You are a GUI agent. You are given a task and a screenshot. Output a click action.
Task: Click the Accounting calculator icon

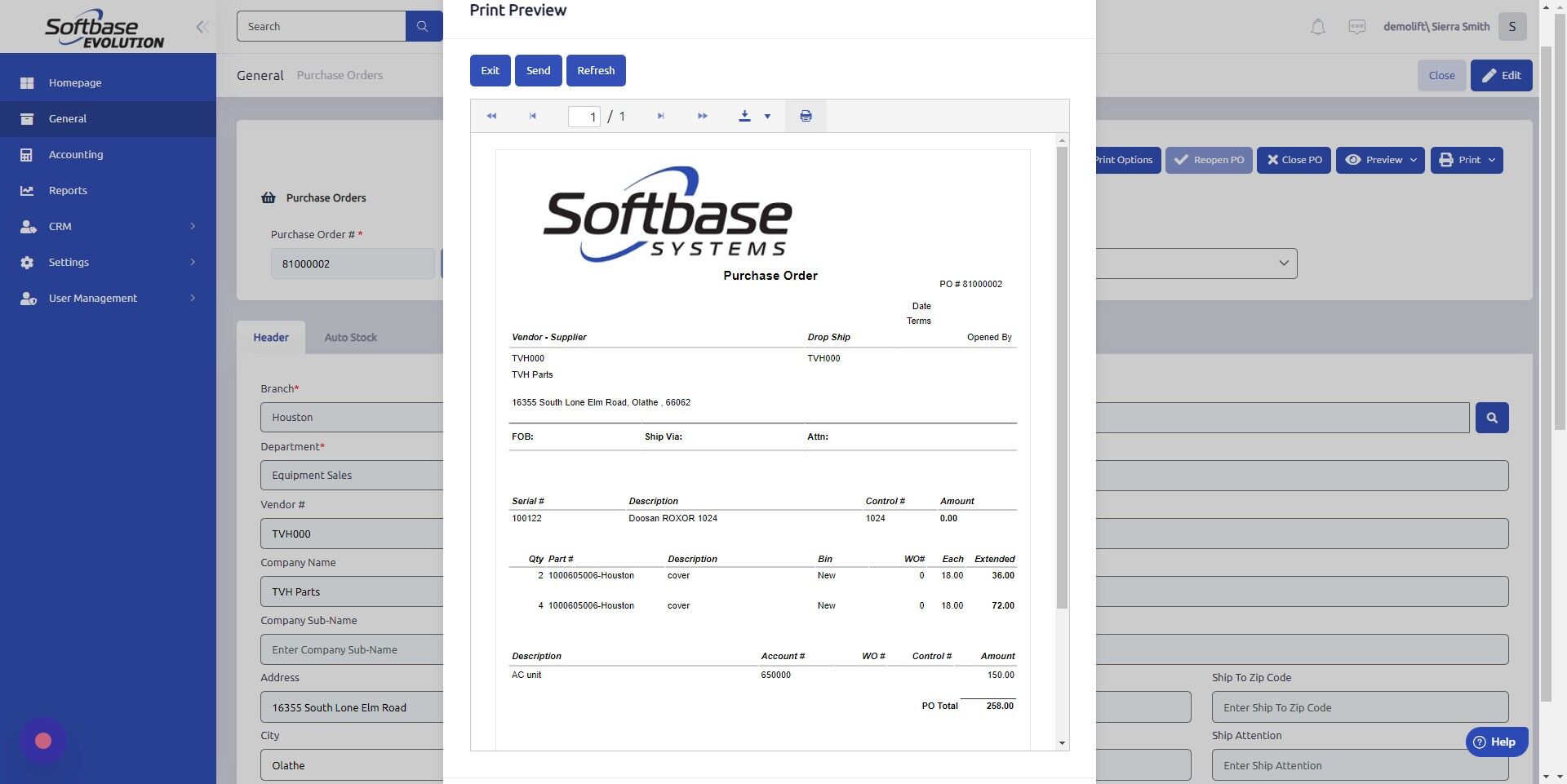click(27, 154)
